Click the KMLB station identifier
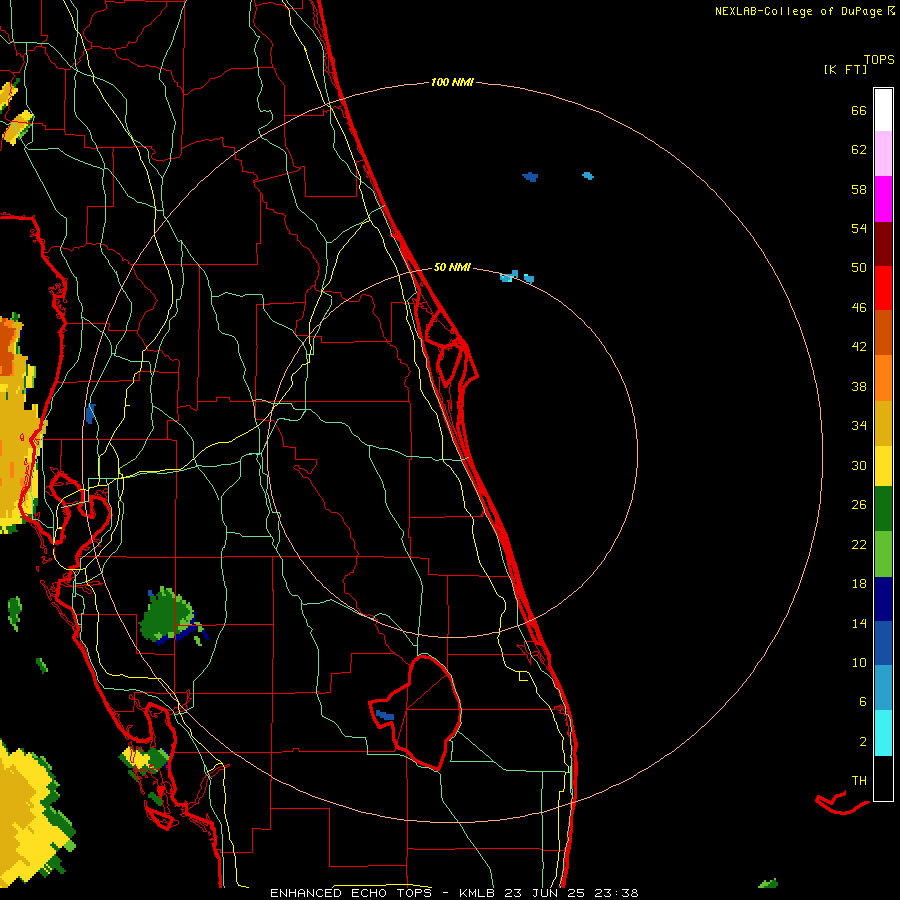 tap(479, 893)
